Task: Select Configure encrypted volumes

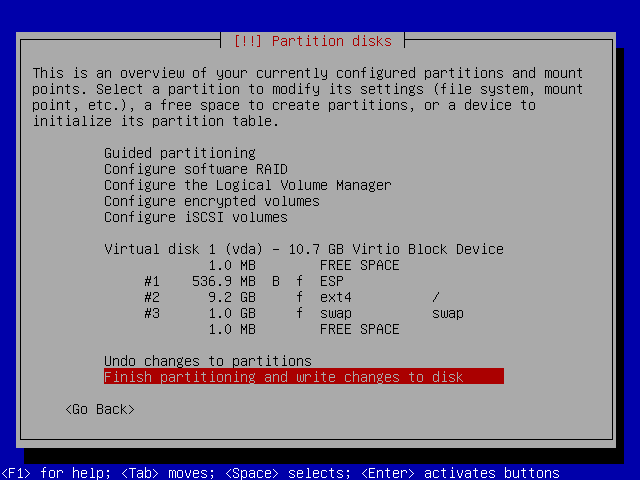Action: click(x=212, y=201)
